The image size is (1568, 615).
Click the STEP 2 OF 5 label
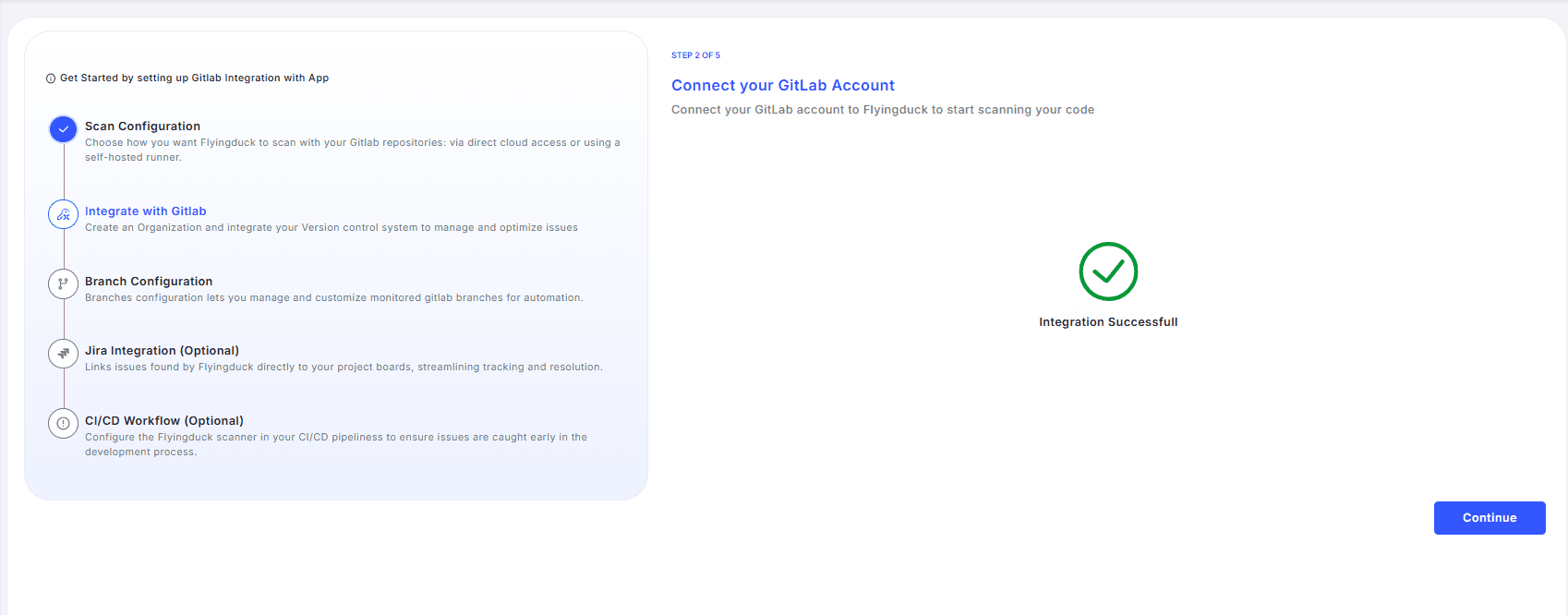(695, 55)
